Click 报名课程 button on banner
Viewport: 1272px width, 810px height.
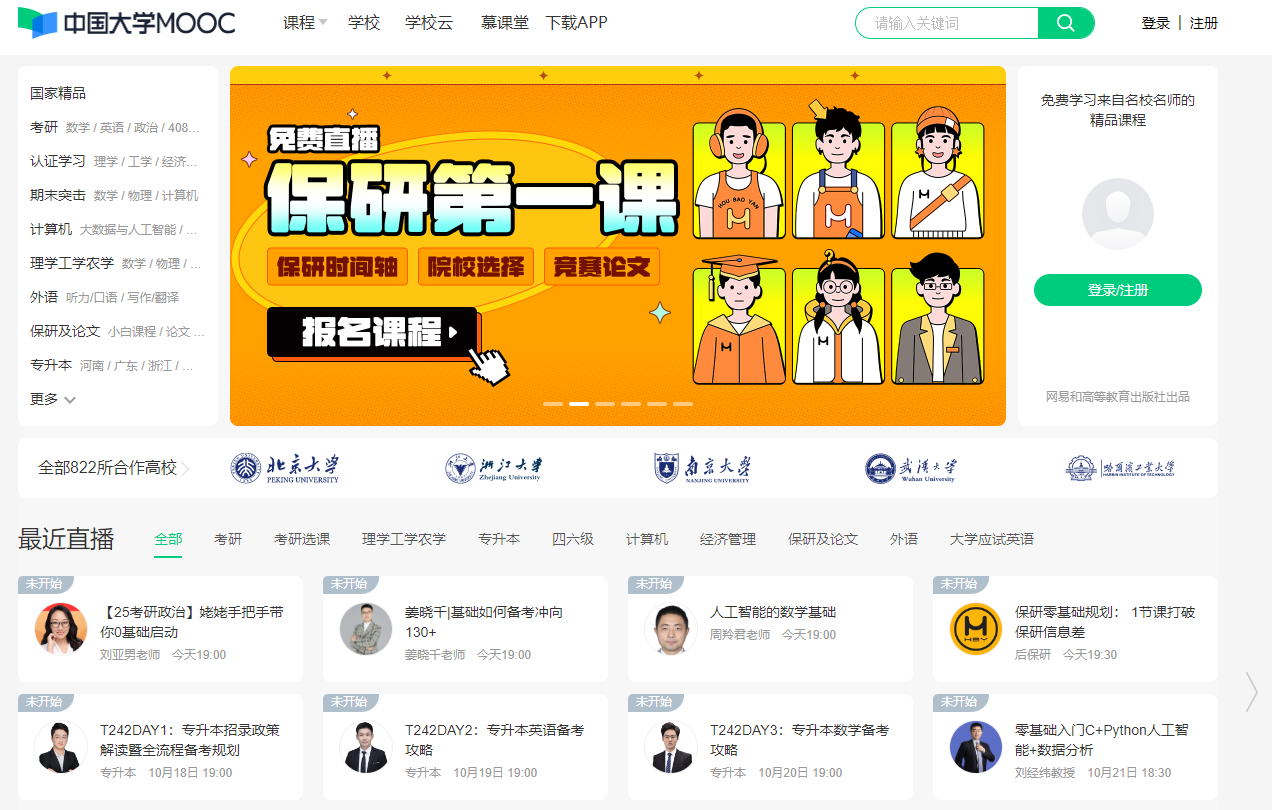point(373,332)
